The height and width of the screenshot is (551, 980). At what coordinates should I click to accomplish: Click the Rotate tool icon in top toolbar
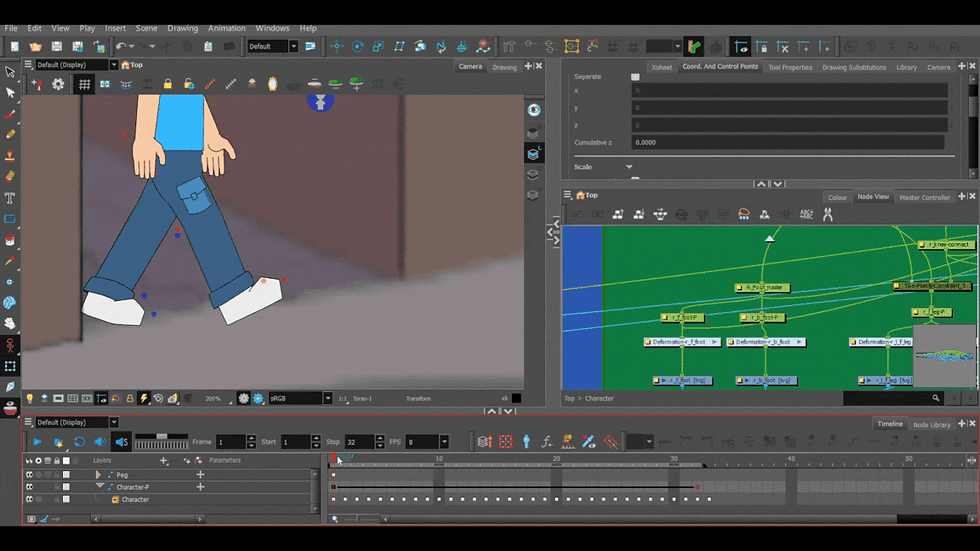point(358,46)
